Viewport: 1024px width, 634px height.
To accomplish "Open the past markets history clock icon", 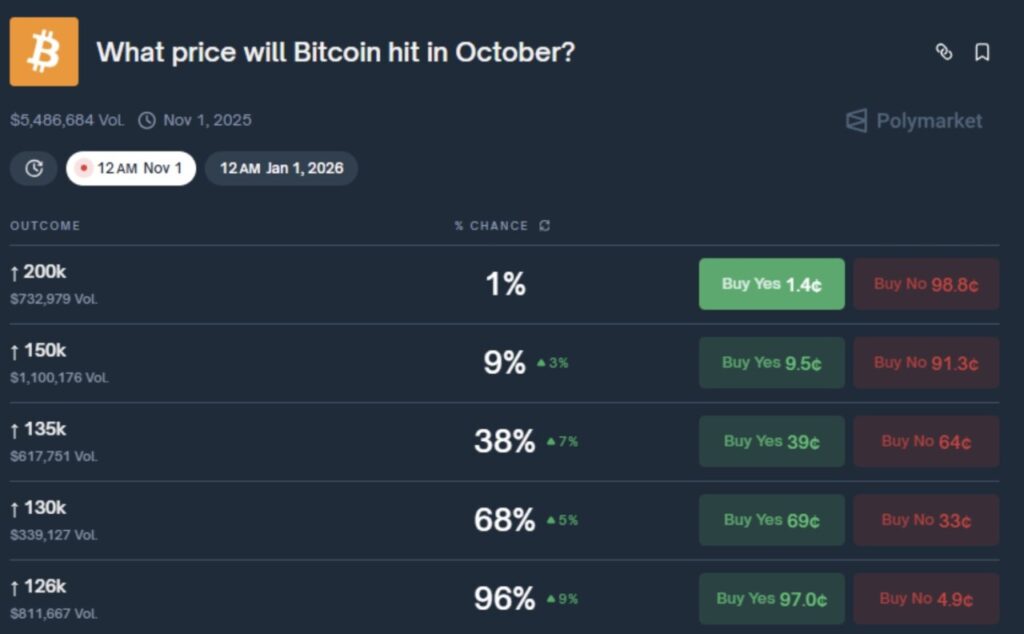I will coord(34,168).
